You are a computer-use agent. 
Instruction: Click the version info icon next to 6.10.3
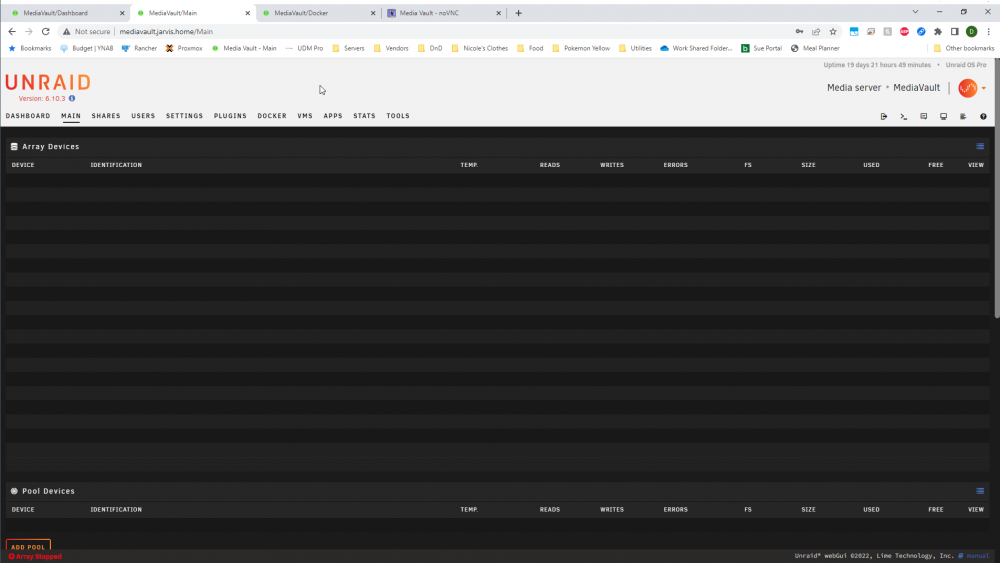(72, 98)
